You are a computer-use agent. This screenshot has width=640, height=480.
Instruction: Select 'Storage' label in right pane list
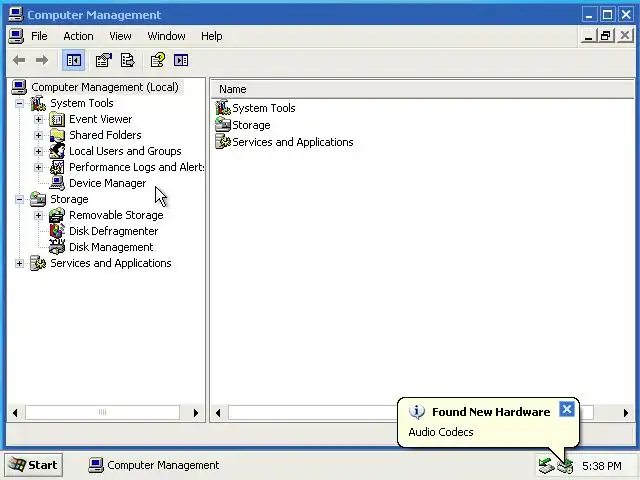(x=251, y=125)
